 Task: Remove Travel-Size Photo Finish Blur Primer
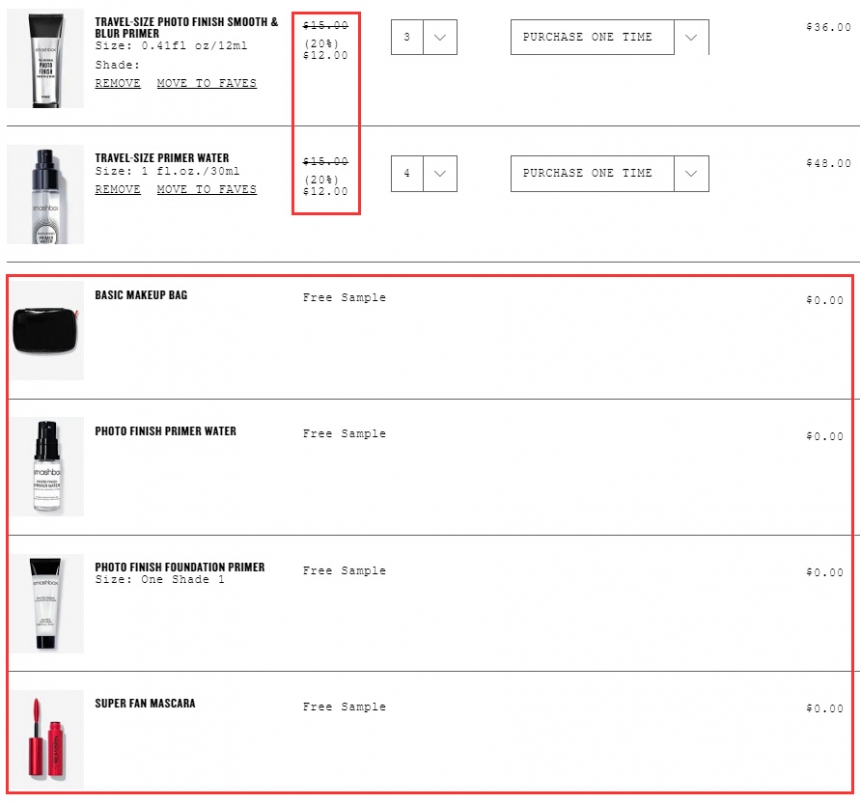pos(117,83)
